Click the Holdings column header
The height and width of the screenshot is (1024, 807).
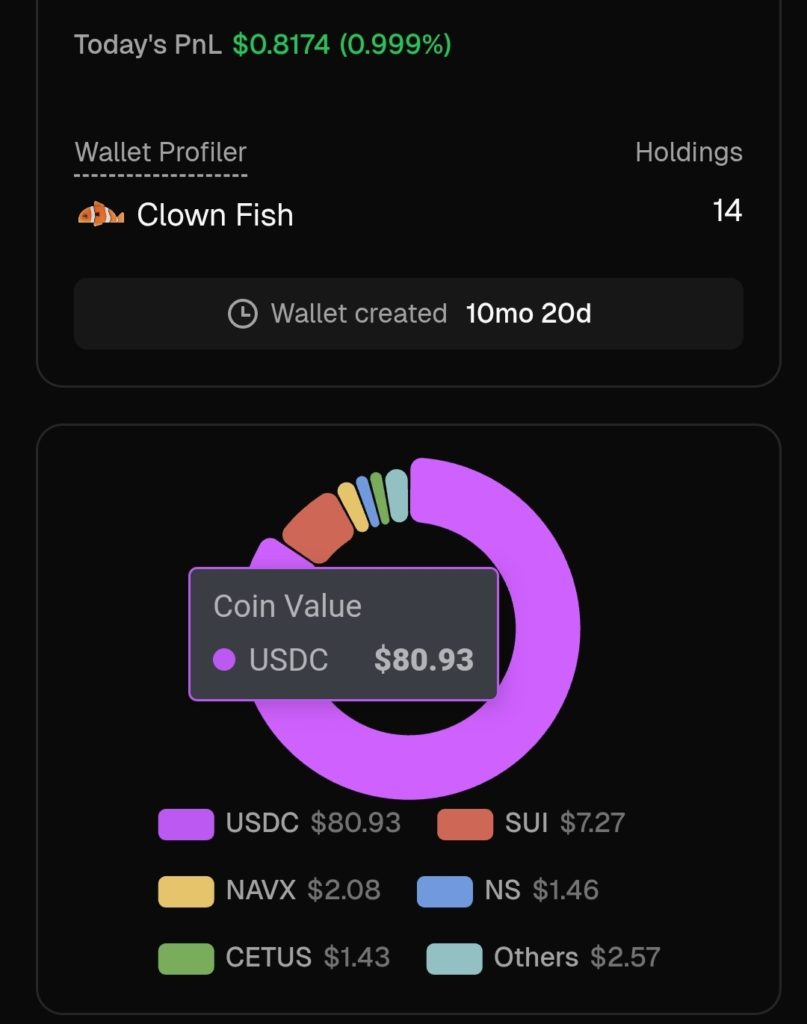[688, 152]
